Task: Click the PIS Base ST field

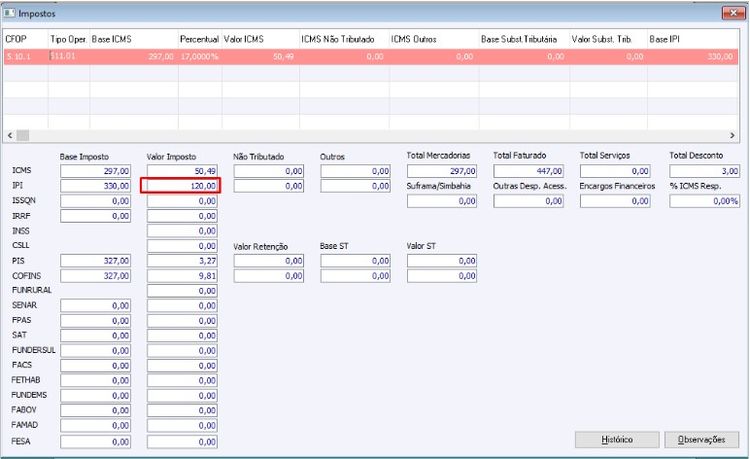Action: 355,261
